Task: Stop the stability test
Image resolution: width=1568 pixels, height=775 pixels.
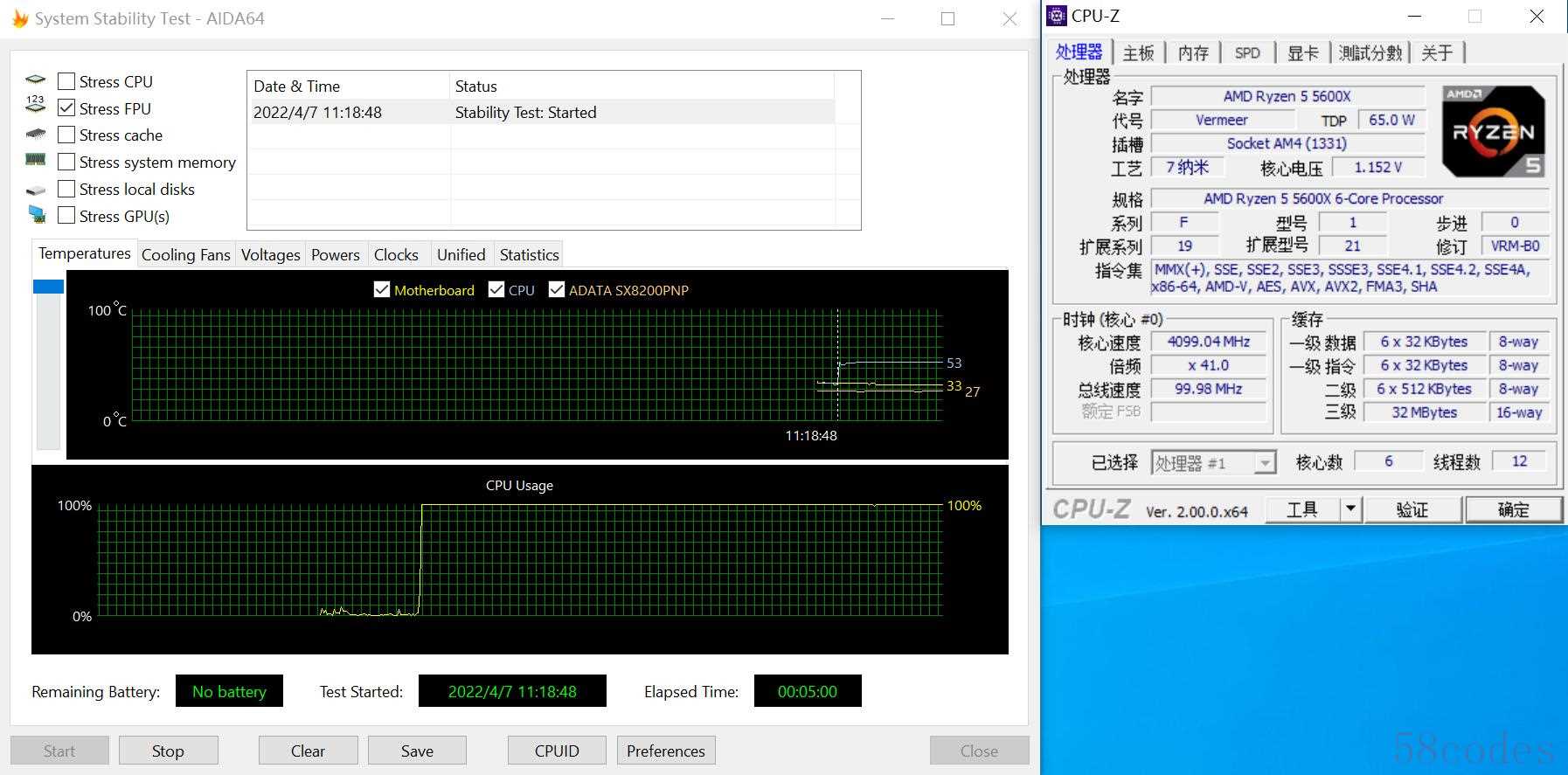Action: tap(168, 751)
